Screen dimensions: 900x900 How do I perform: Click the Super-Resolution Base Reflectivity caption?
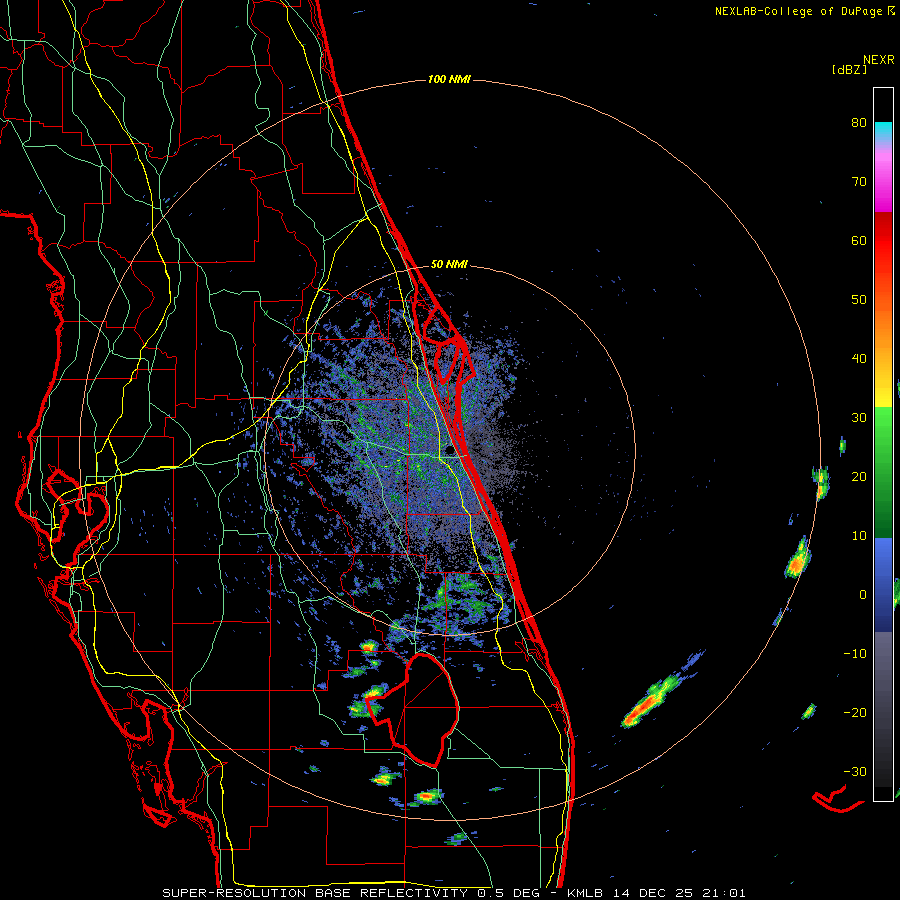click(x=454, y=893)
